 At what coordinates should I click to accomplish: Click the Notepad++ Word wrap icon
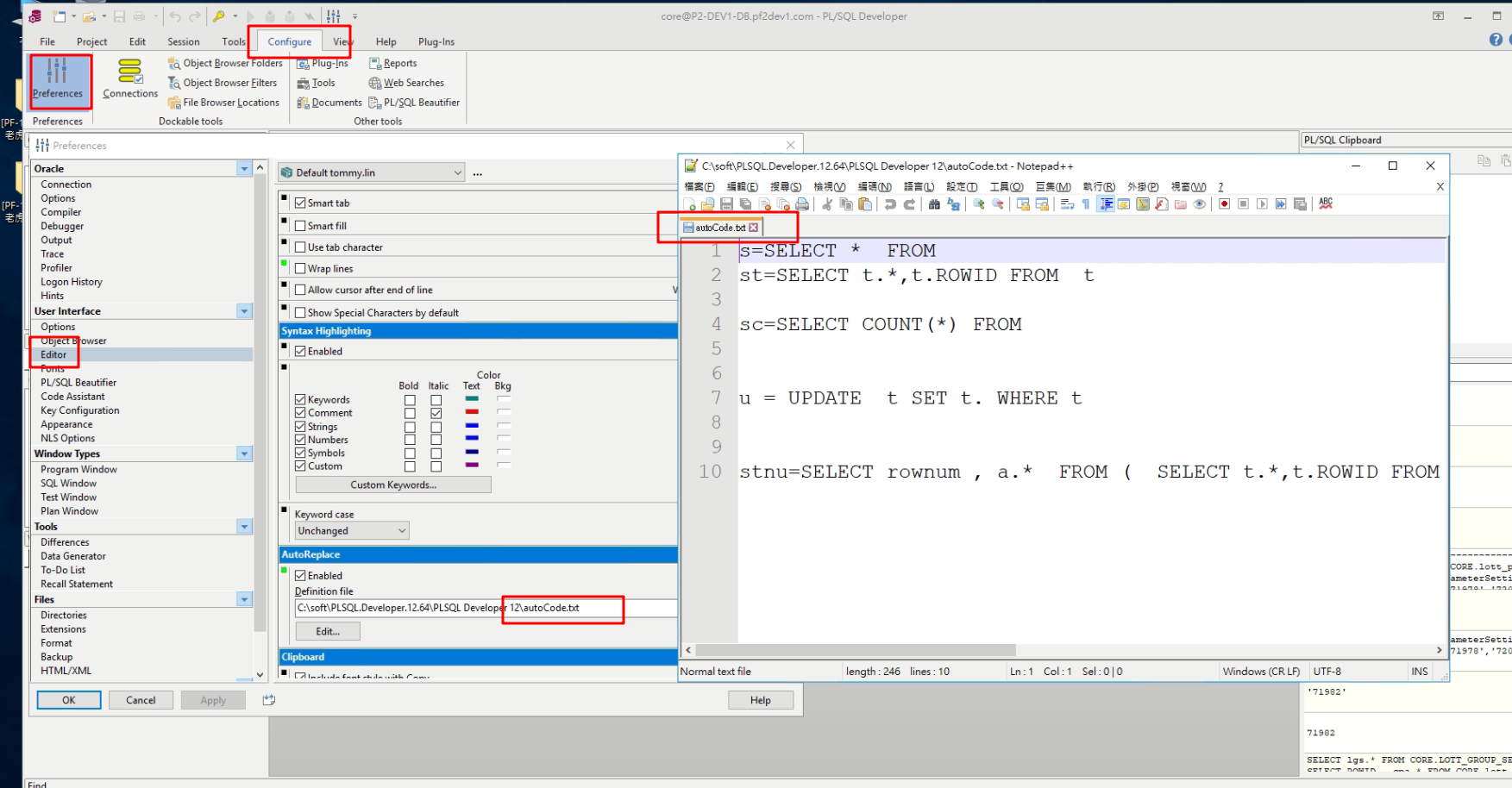tap(1067, 204)
